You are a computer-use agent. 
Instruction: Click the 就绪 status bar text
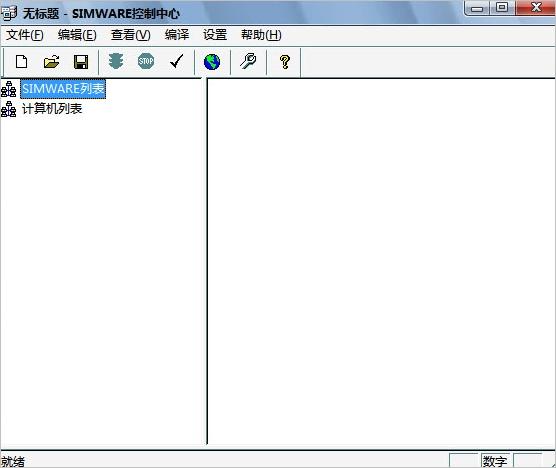13,462
